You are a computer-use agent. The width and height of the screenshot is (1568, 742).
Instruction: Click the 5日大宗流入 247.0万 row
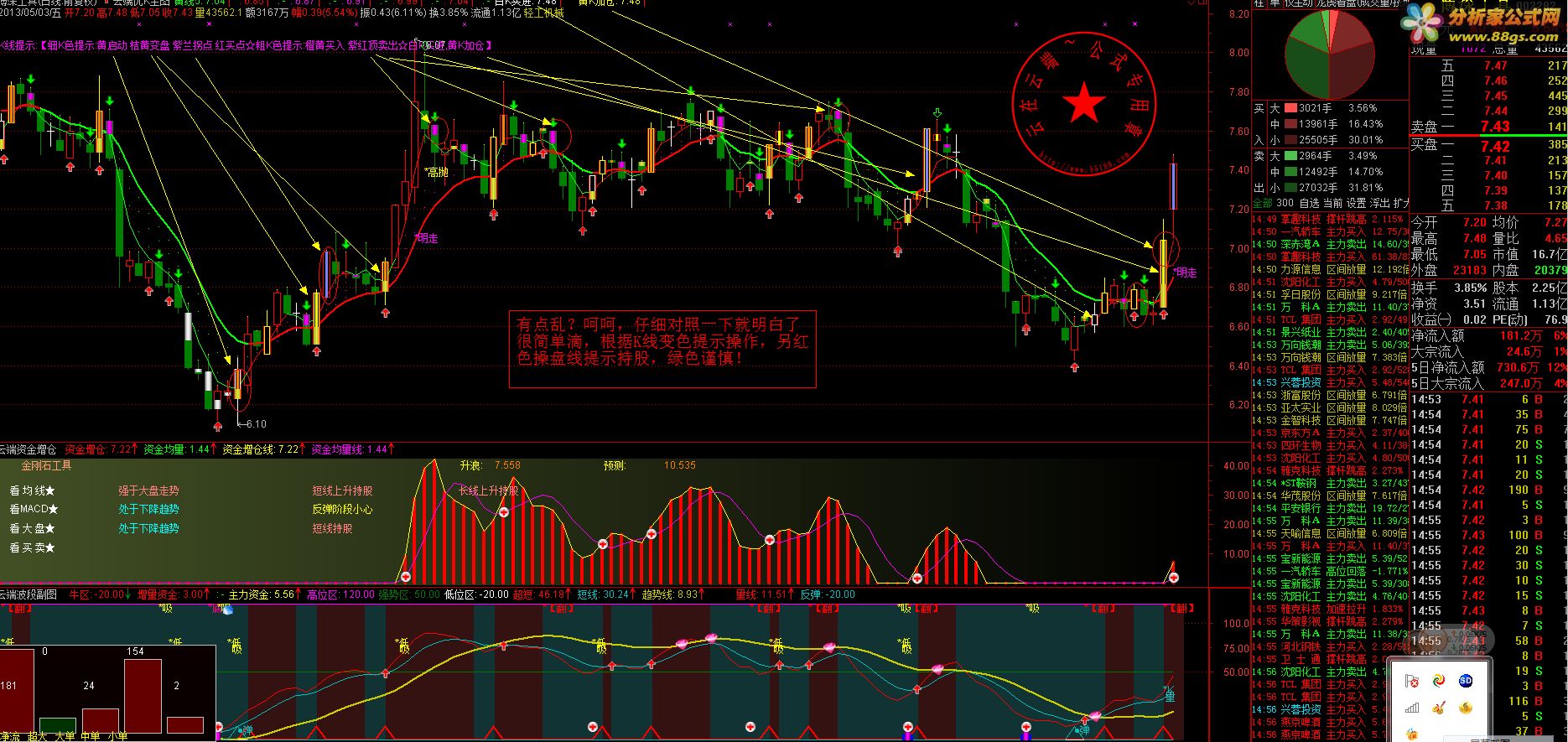point(1488,383)
